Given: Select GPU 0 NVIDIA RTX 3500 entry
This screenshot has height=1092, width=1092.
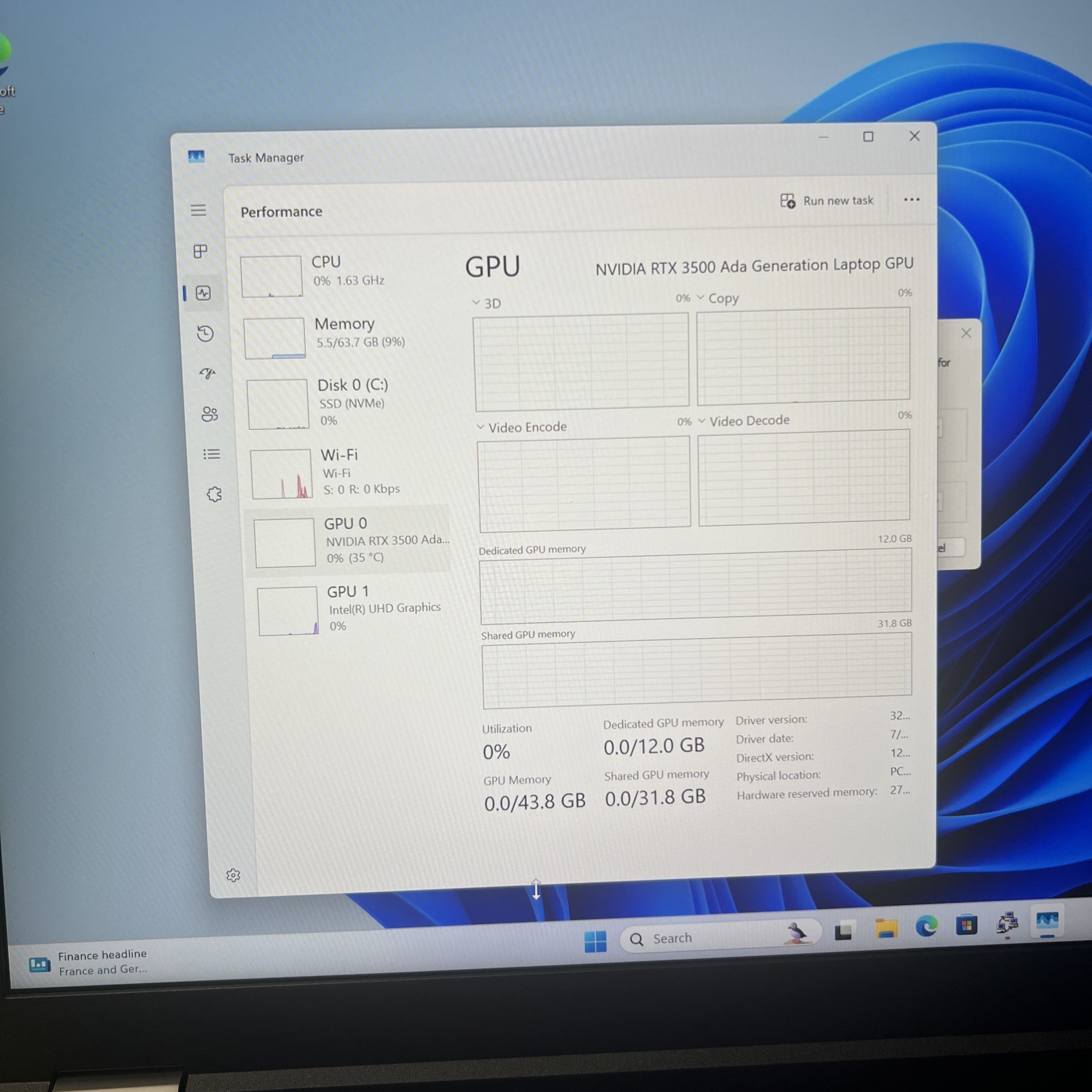Looking at the screenshot, I should coord(348,542).
